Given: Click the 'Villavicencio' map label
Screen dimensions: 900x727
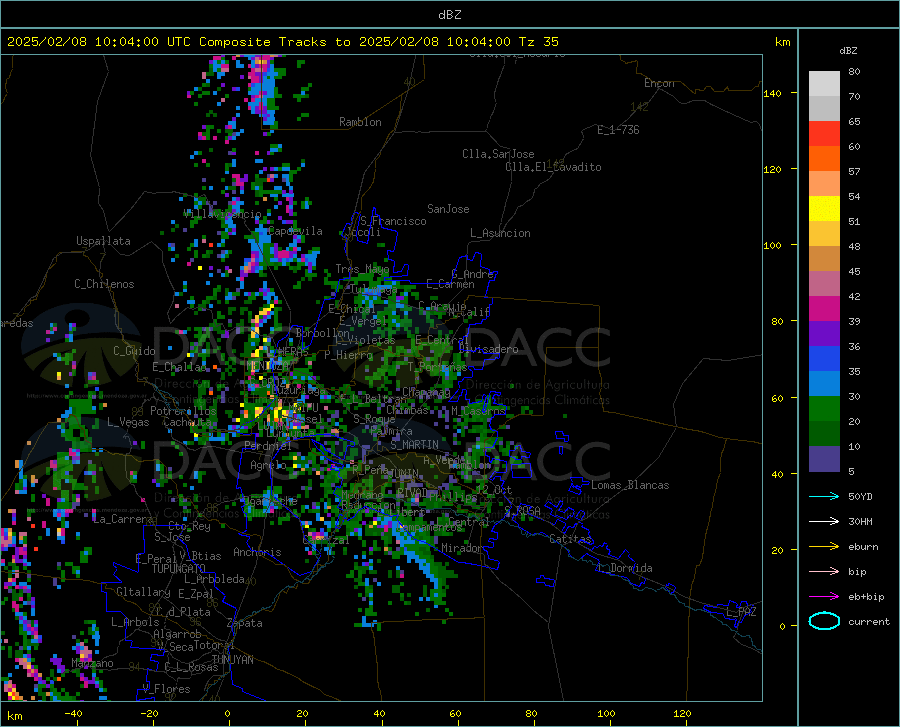Looking at the screenshot, I should [x=222, y=214].
